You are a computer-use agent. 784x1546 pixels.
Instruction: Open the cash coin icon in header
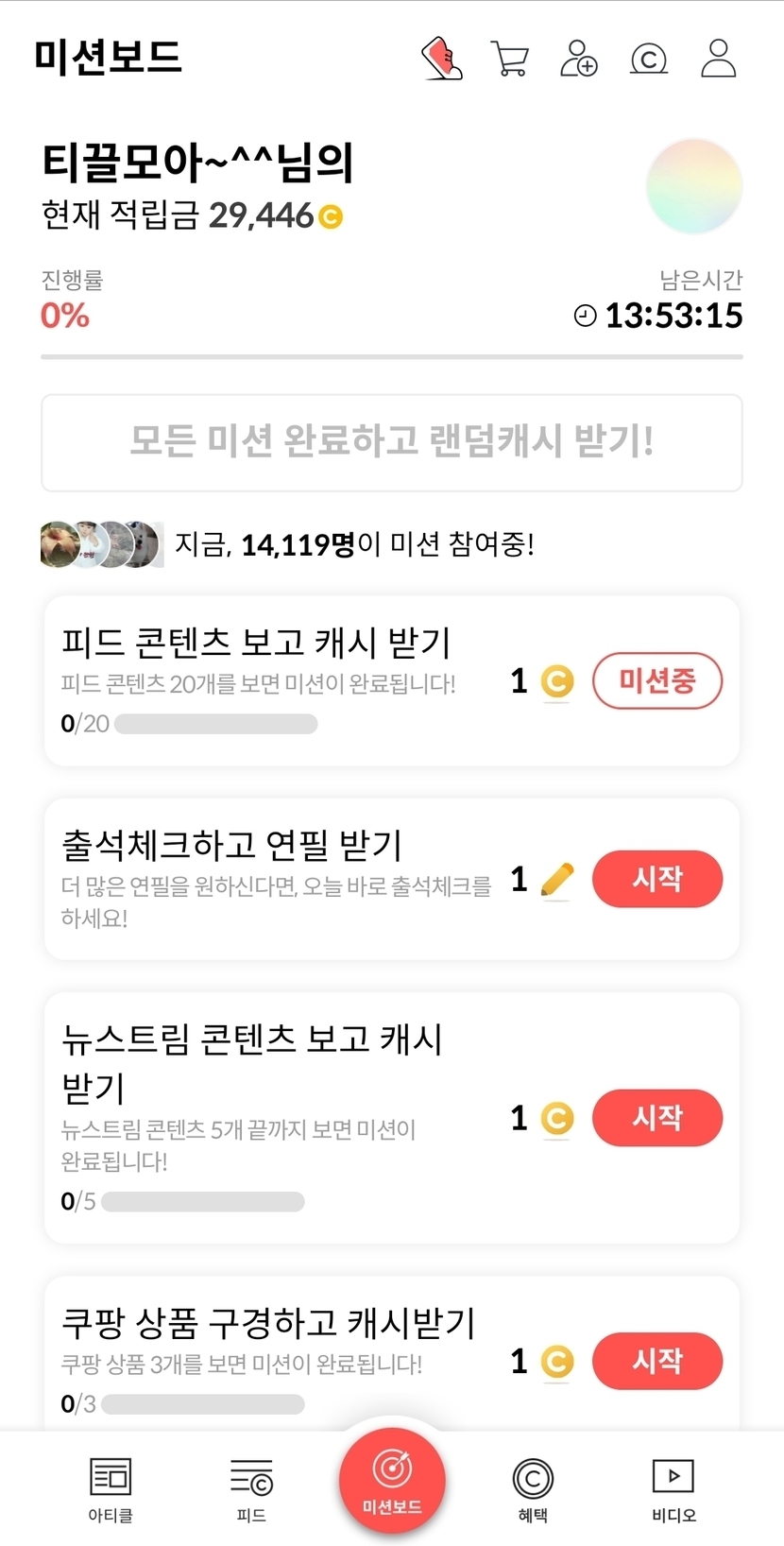click(x=649, y=59)
